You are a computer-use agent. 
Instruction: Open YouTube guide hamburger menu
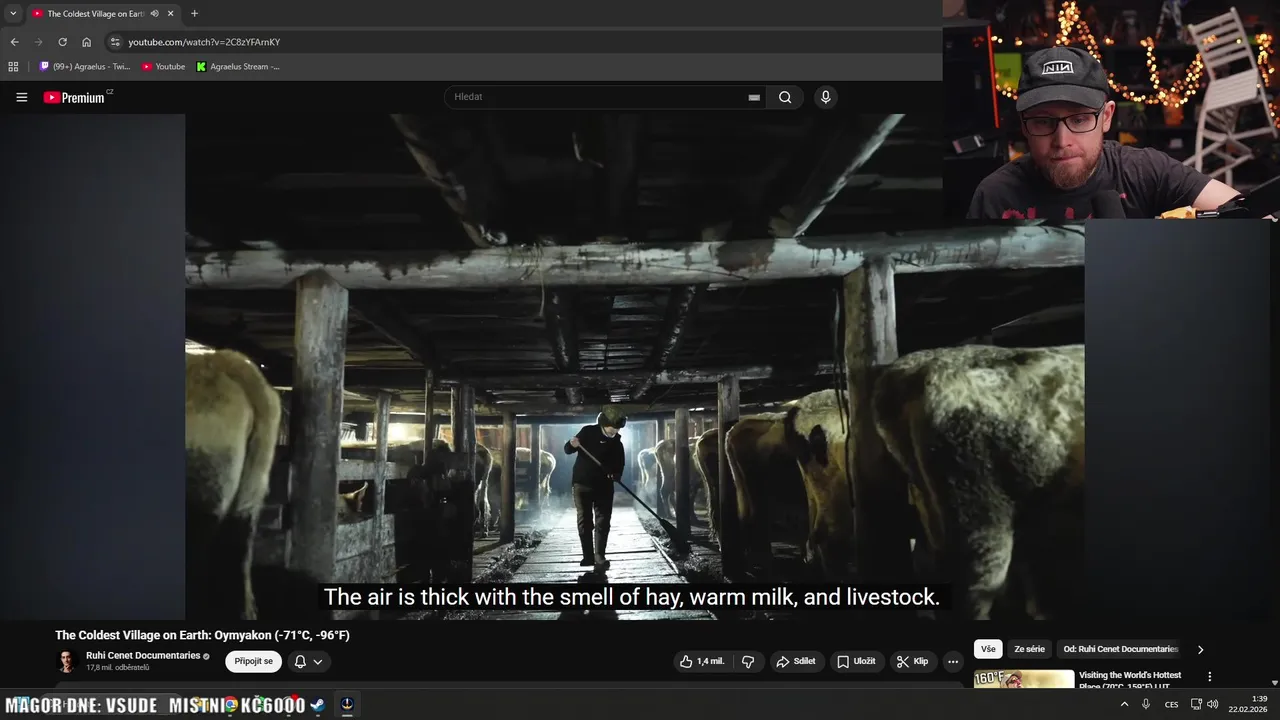tap(21, 97)
